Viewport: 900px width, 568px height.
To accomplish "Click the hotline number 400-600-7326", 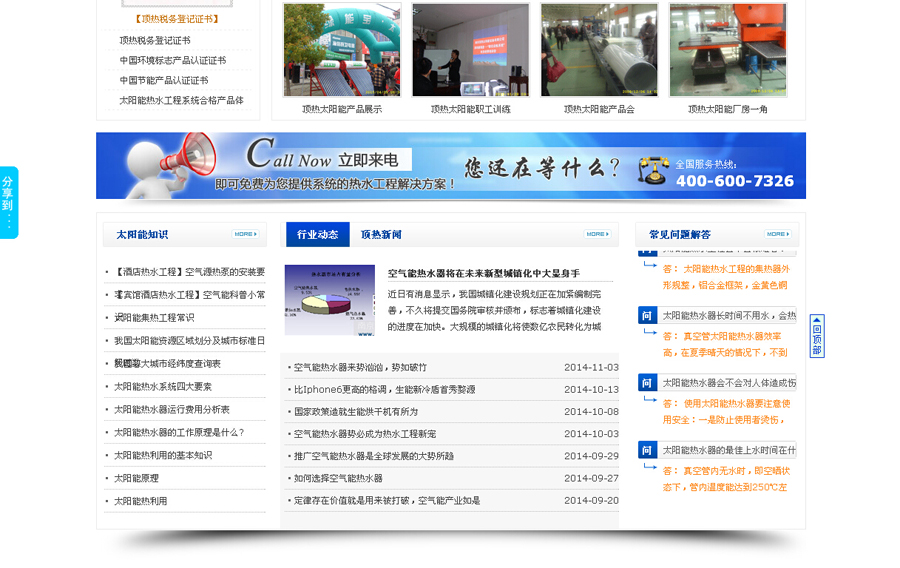I will 735,181.
